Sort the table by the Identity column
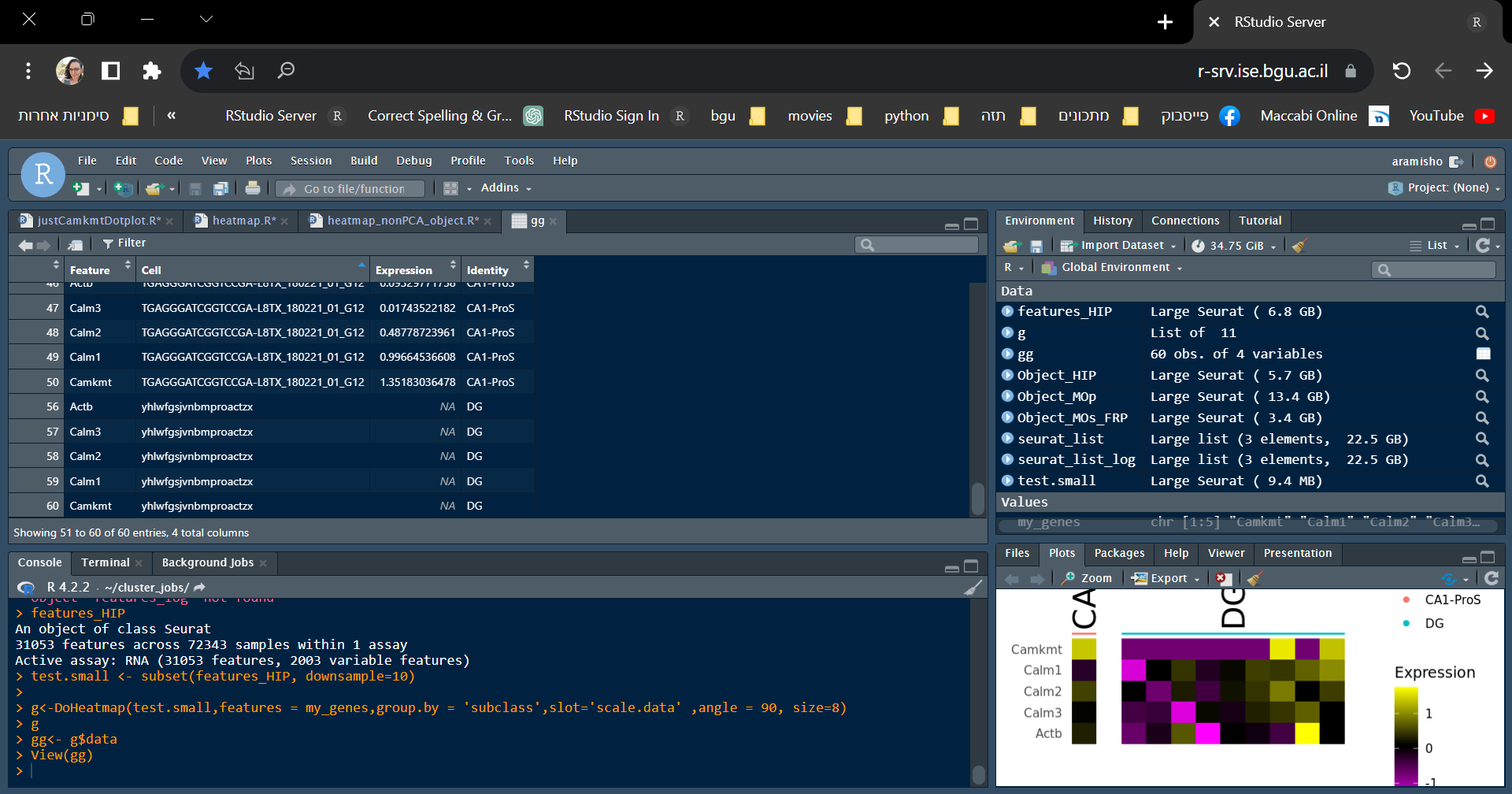 [x=488, y=269]
